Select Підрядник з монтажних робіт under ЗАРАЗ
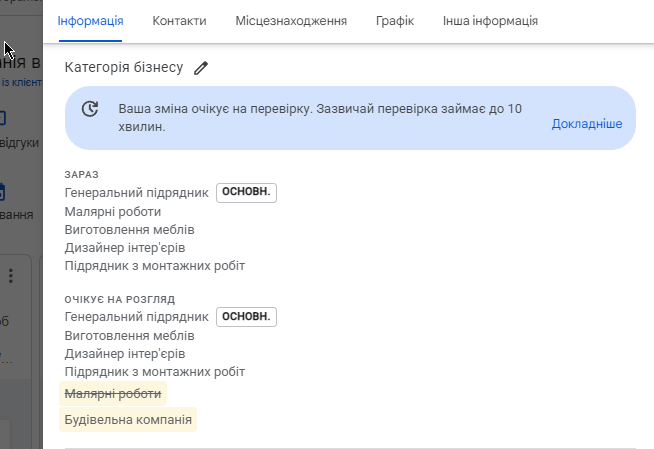654x449 pixels. coord(155,266)
